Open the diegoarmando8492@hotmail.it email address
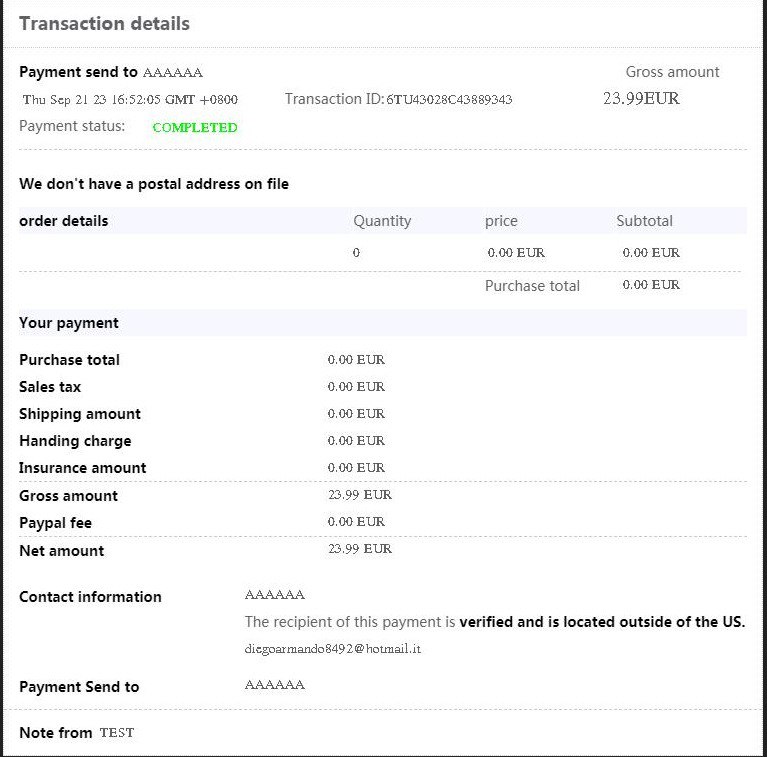 point(333,648)
